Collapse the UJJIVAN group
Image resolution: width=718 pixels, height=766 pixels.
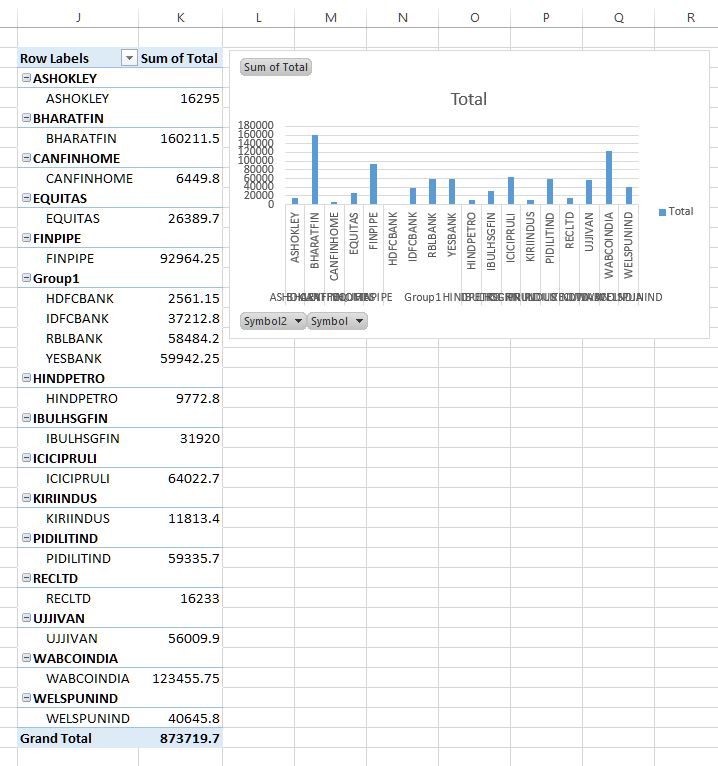[x=27, y=618]
